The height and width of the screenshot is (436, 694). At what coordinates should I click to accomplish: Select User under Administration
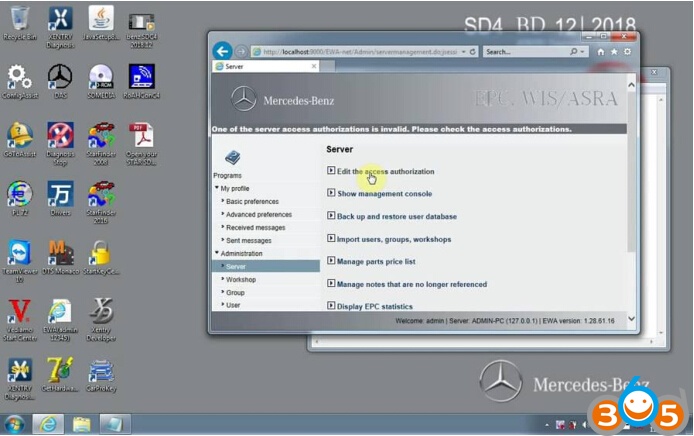[x=233, y=305]
